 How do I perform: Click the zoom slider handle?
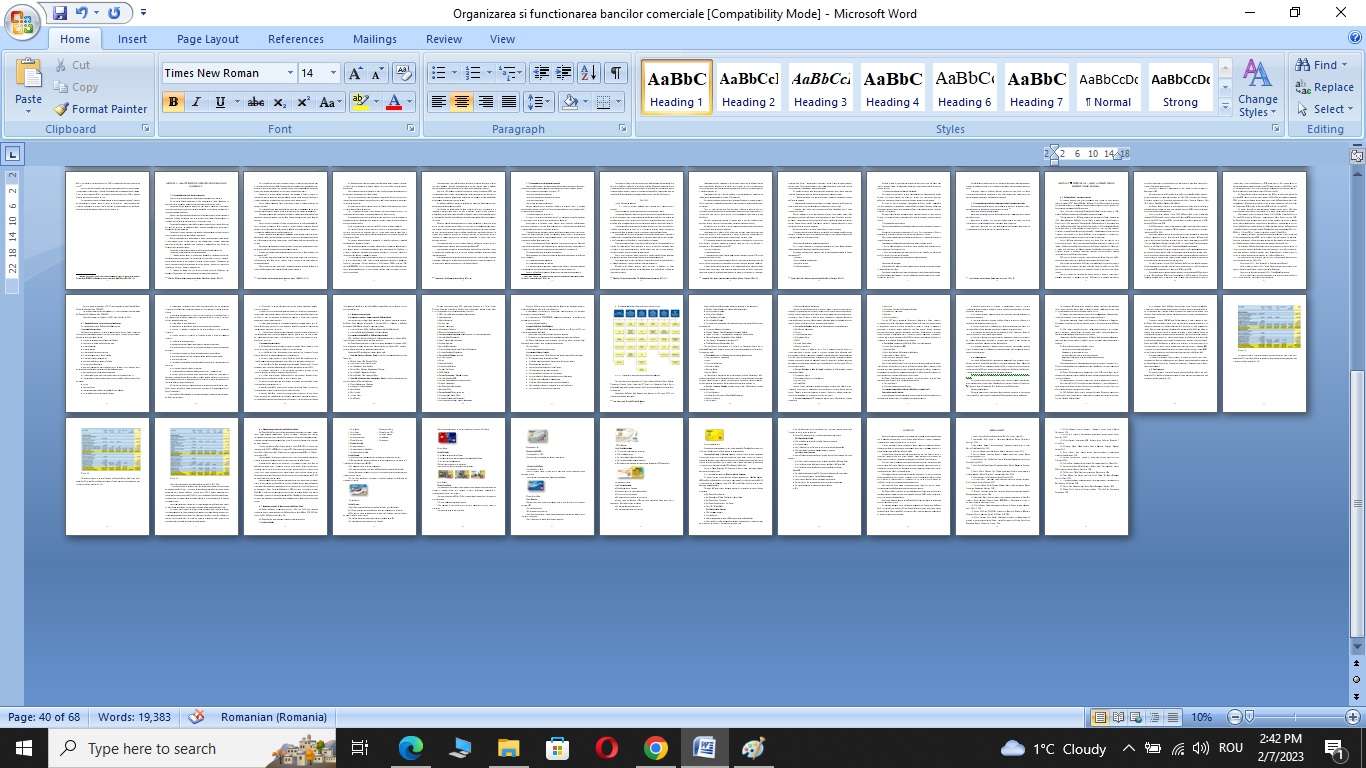(1249, 717)
